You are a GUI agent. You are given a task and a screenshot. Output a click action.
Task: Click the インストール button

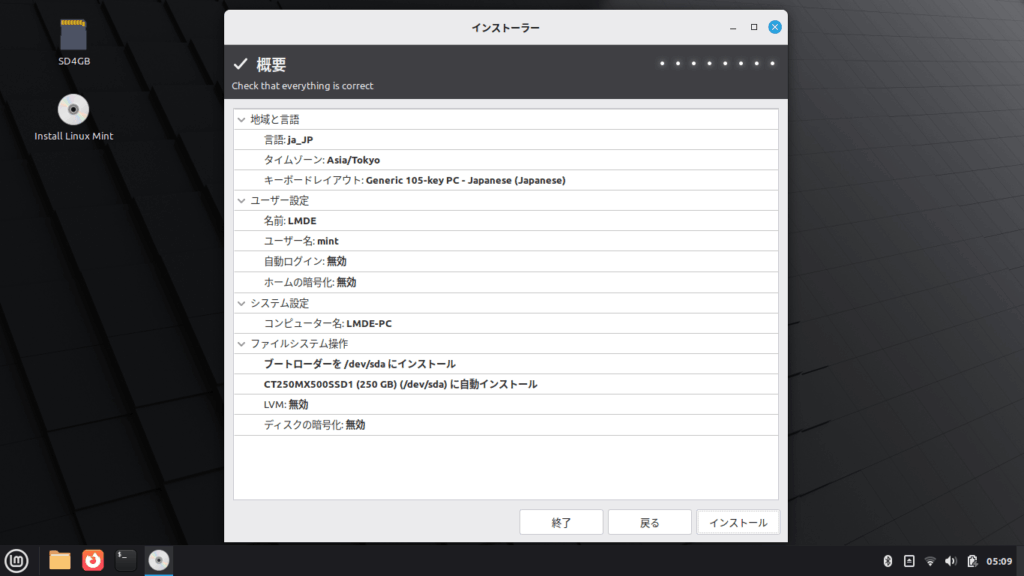tap(738, 523)
